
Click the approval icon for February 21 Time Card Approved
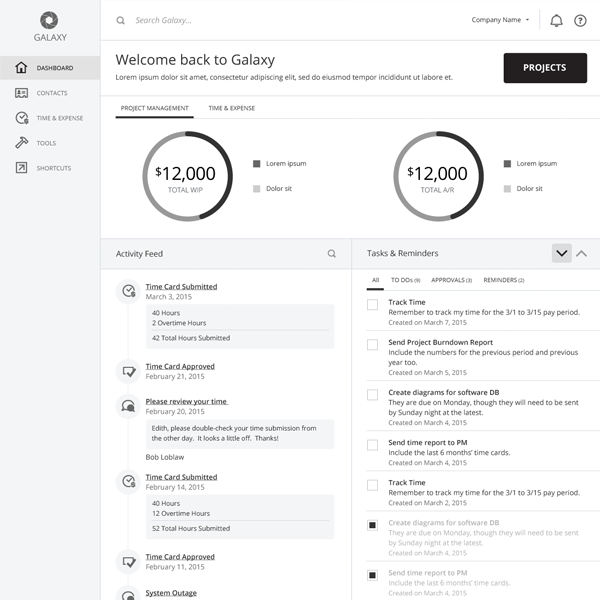coord(129,371)
